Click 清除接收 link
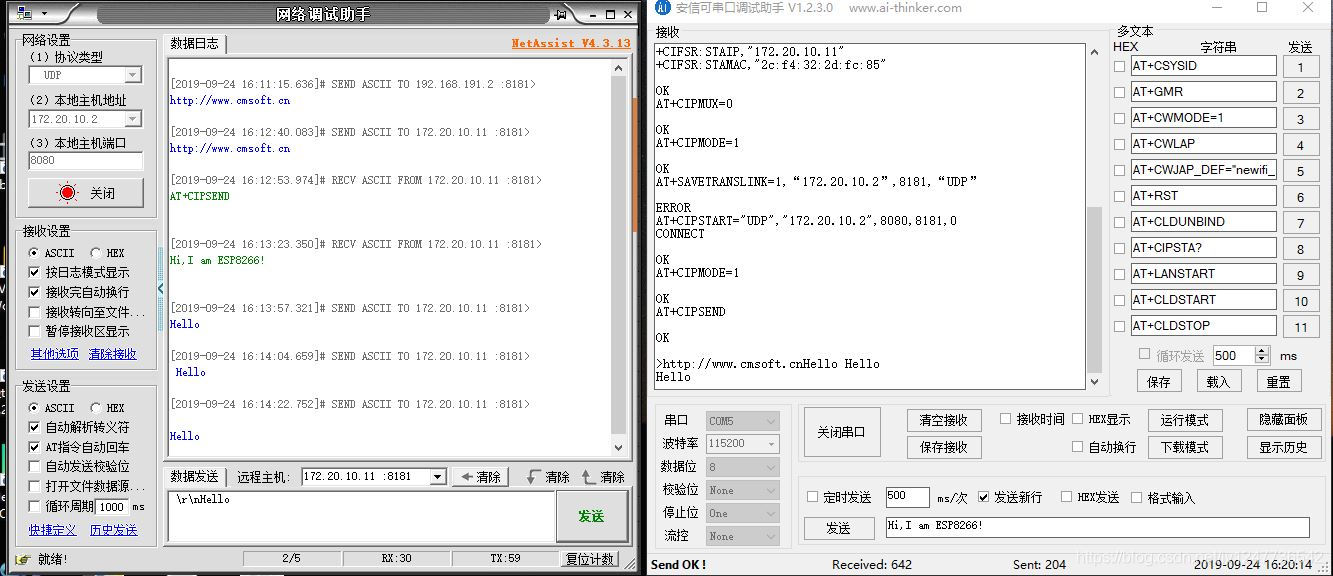 [x=113, y=354]
